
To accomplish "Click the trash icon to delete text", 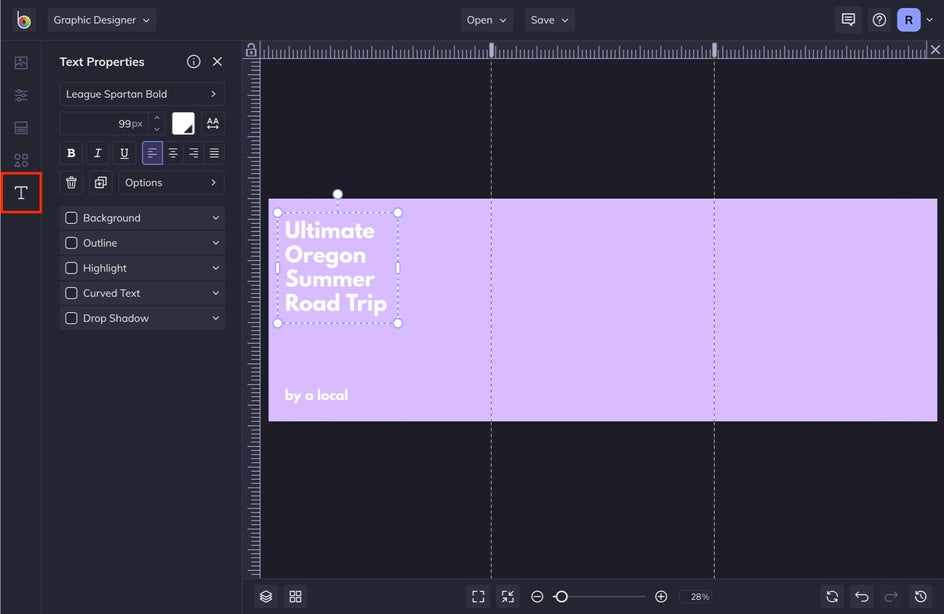I will [71, 183].
